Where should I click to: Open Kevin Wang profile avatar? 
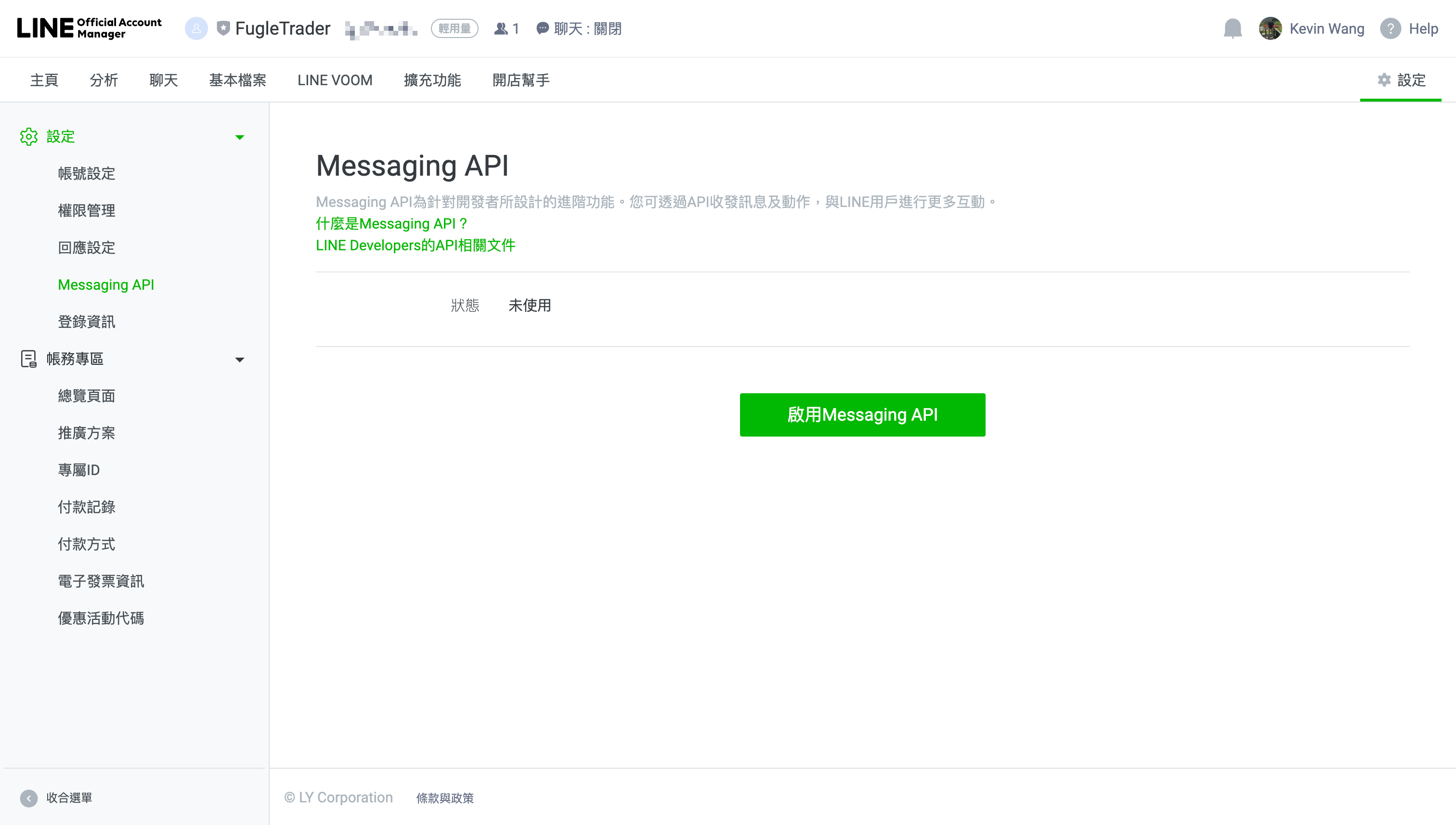1270,28
